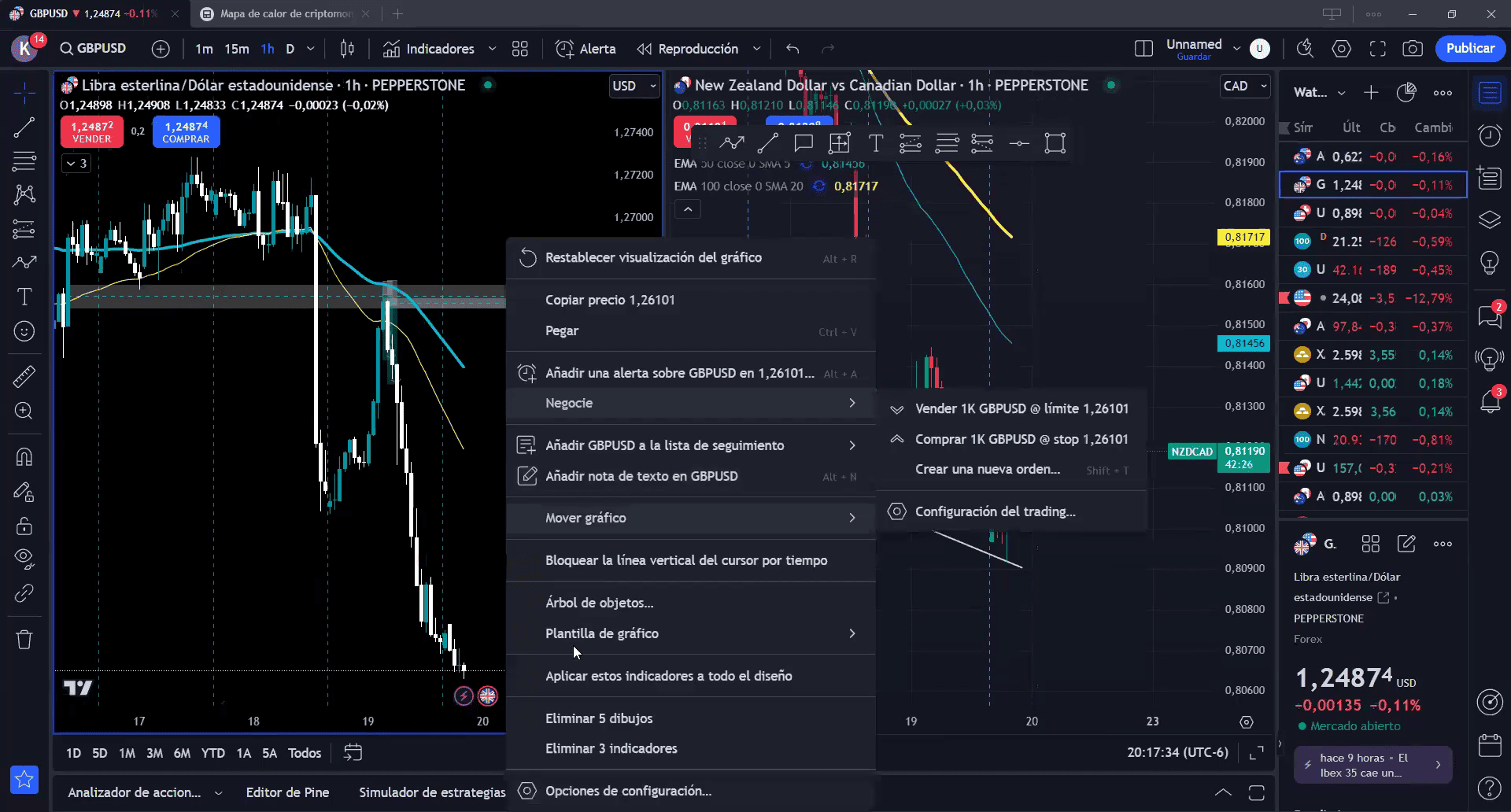Viewport: 1511px width, 812px height.
Task: Open the Analizador de acciones tab
Action: [135, 792]
